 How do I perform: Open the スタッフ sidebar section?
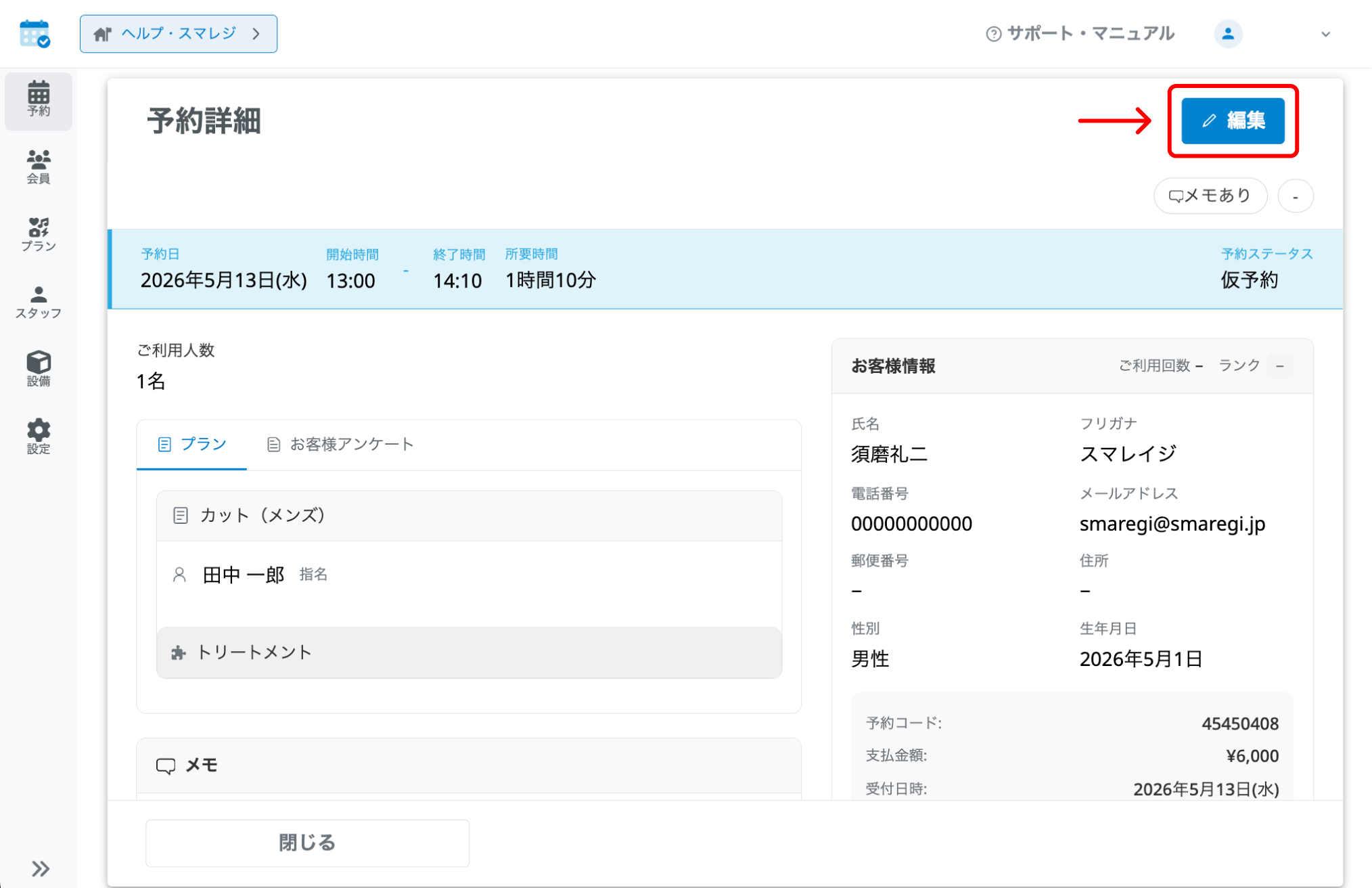[39, 303]
